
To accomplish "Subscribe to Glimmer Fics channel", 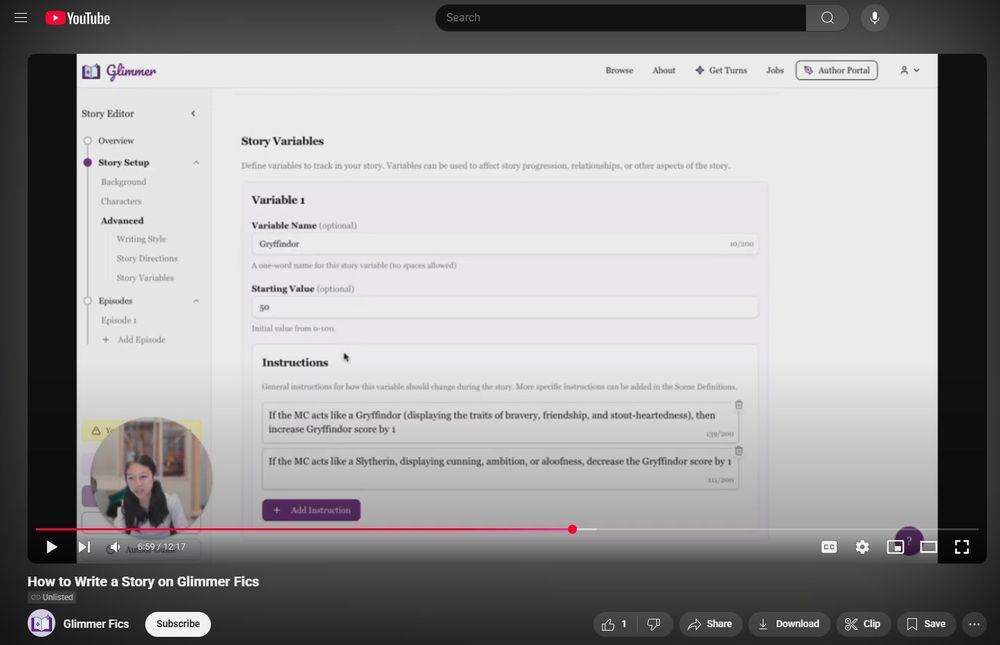I will point(178,624).
